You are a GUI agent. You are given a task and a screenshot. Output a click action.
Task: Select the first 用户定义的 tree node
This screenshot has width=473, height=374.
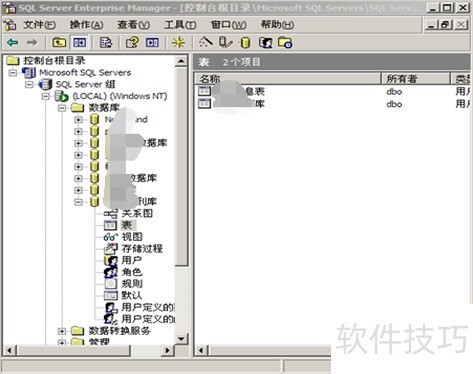[148, 307]
